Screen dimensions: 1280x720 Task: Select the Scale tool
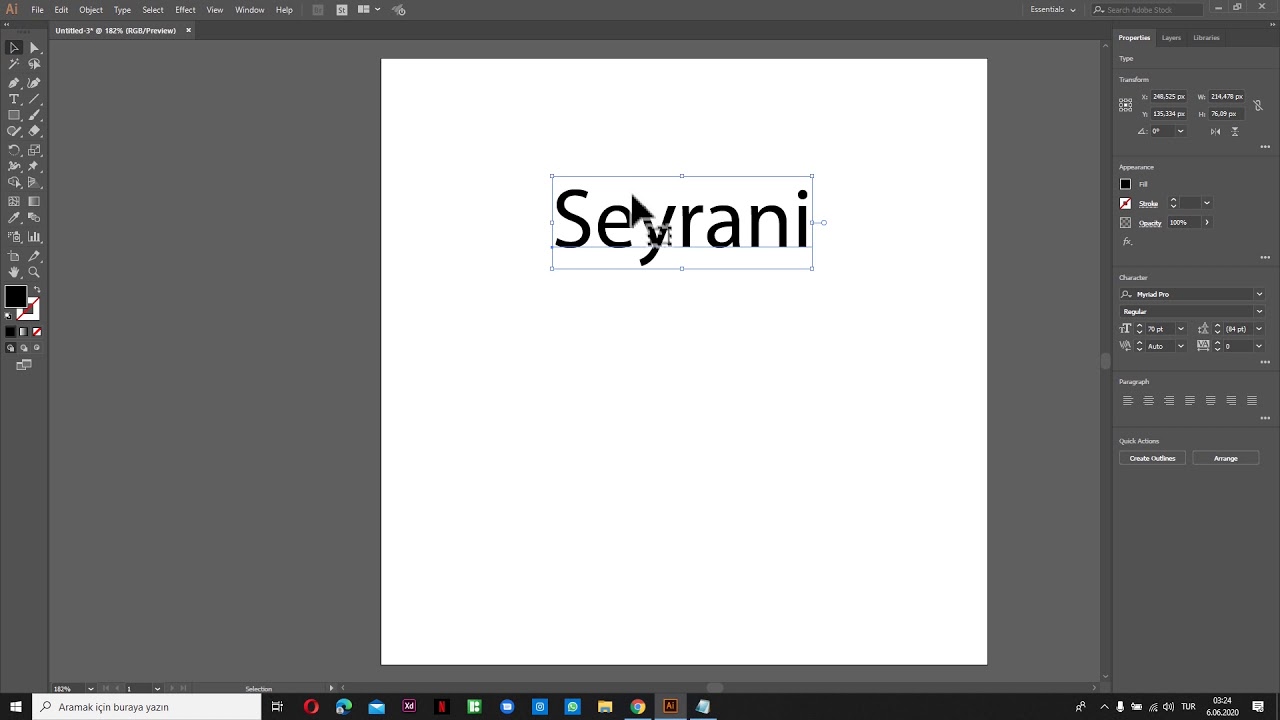point(34,150)
